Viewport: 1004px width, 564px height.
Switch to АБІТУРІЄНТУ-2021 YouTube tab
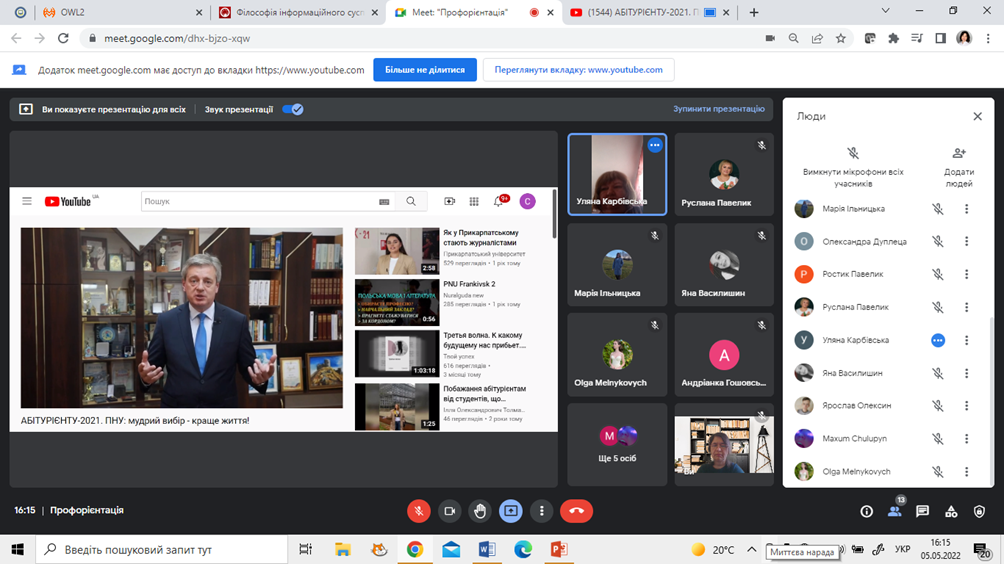[640, 13]
